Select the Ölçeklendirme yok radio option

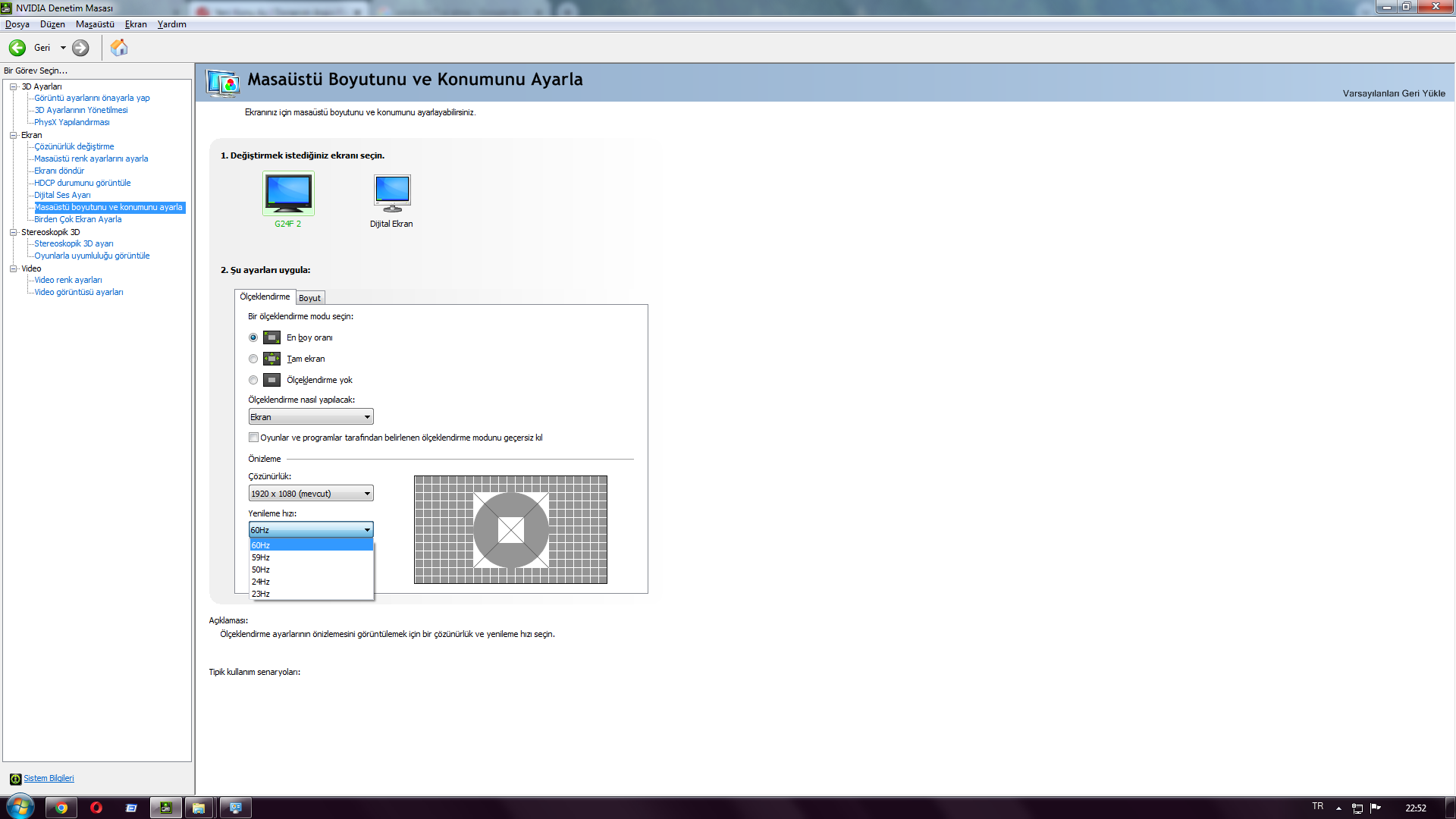point(253,380)
